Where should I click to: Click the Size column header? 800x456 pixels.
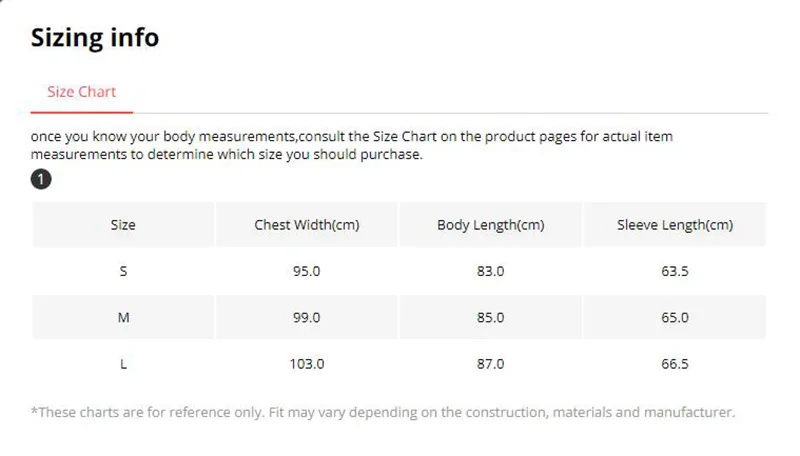(123, 225)
